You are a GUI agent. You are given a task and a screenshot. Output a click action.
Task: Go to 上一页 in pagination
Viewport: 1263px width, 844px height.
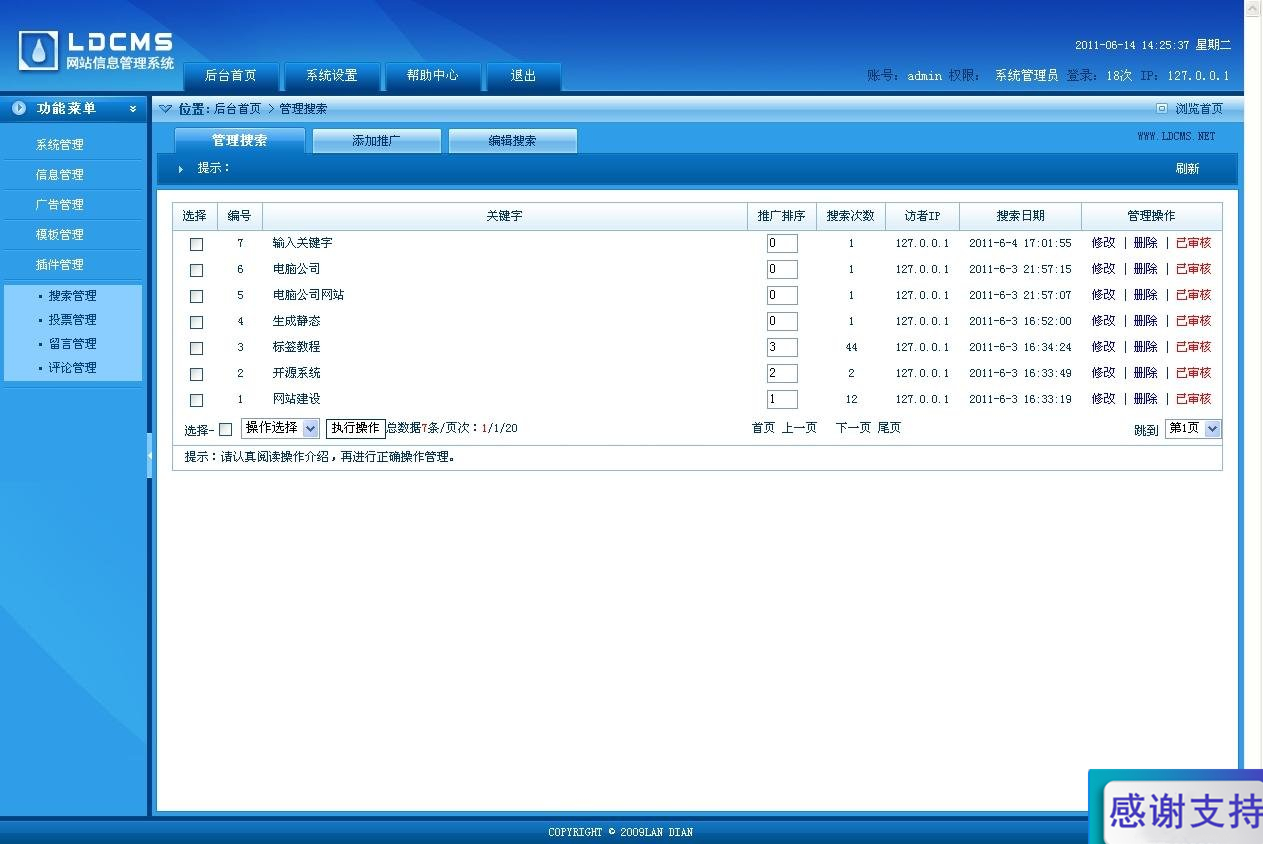(x=799, y=428)
